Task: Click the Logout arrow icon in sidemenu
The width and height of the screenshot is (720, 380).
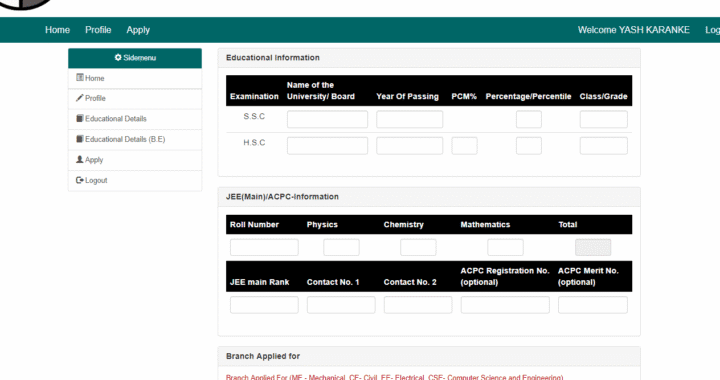Action: click(x=80, y=180)
